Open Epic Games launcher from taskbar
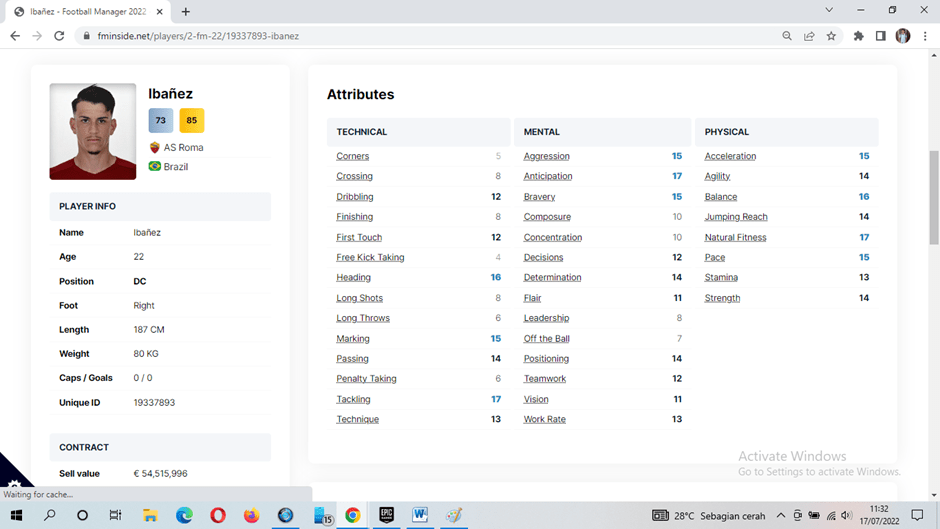Screen dimensions: 940x529 386,515
